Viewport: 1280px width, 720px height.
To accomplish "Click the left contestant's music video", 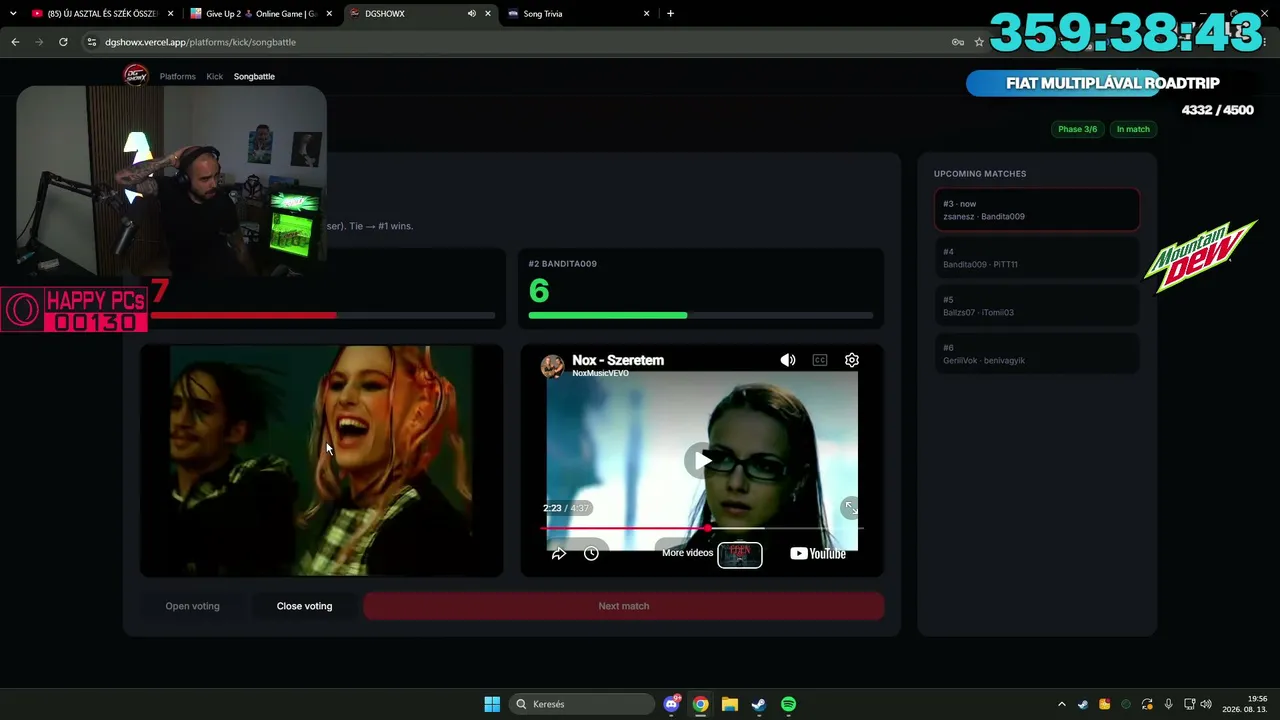I will point(321,461).
